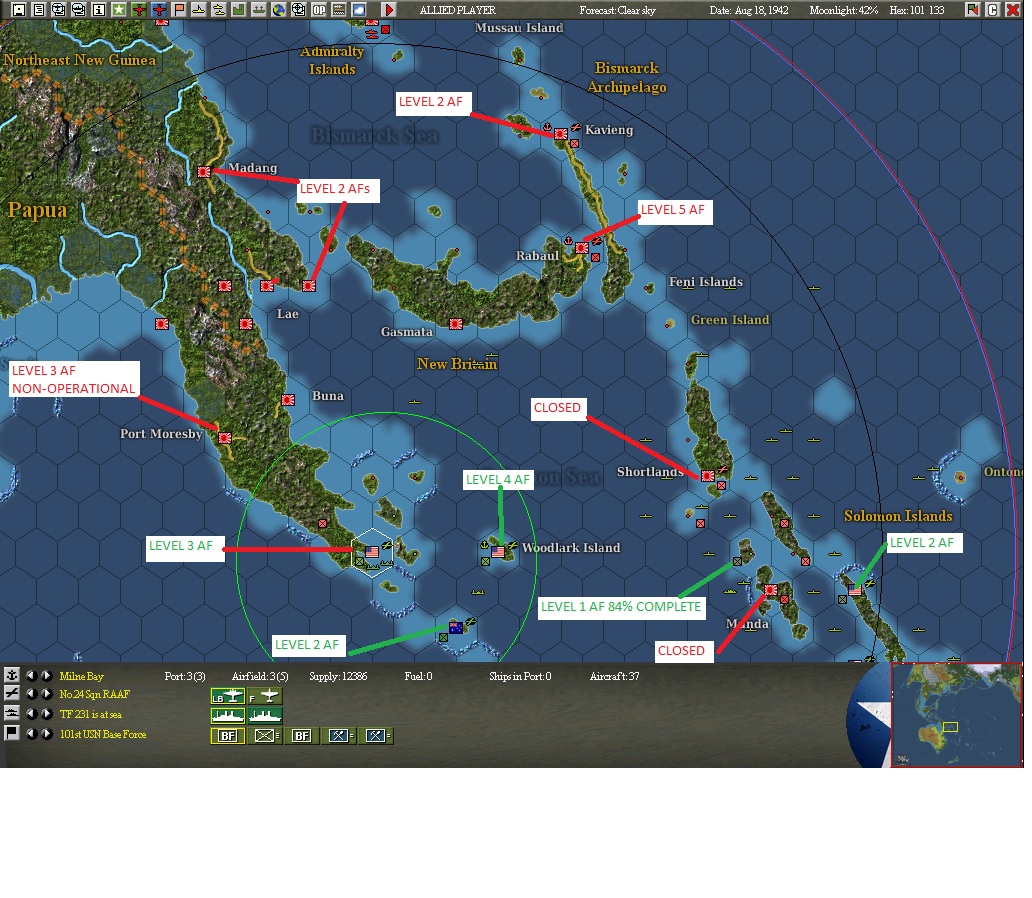
Task: Open the green factory industry toolbar icon
Action: click(x=239, y=9)
